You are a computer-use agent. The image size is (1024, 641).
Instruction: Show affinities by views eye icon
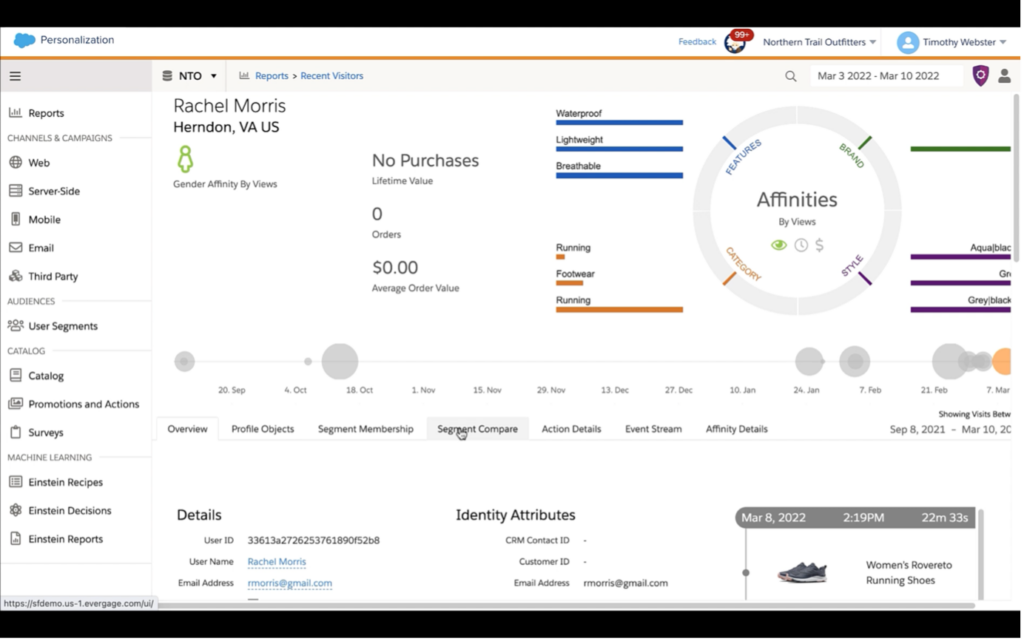pos(778,245)
